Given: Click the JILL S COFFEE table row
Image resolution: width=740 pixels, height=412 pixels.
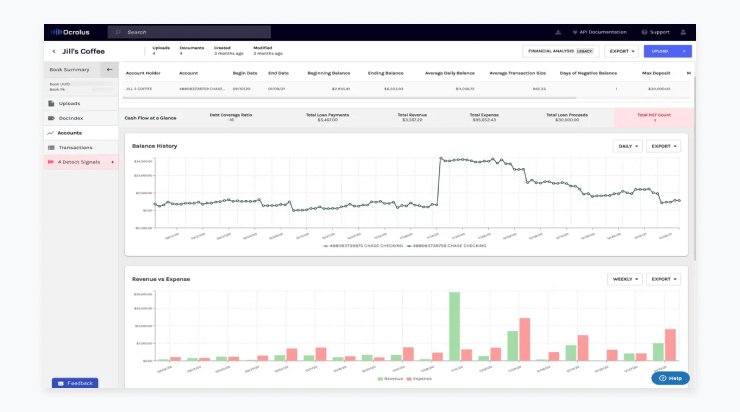Looking at the screenshot, I should click(x=407, y=89).
